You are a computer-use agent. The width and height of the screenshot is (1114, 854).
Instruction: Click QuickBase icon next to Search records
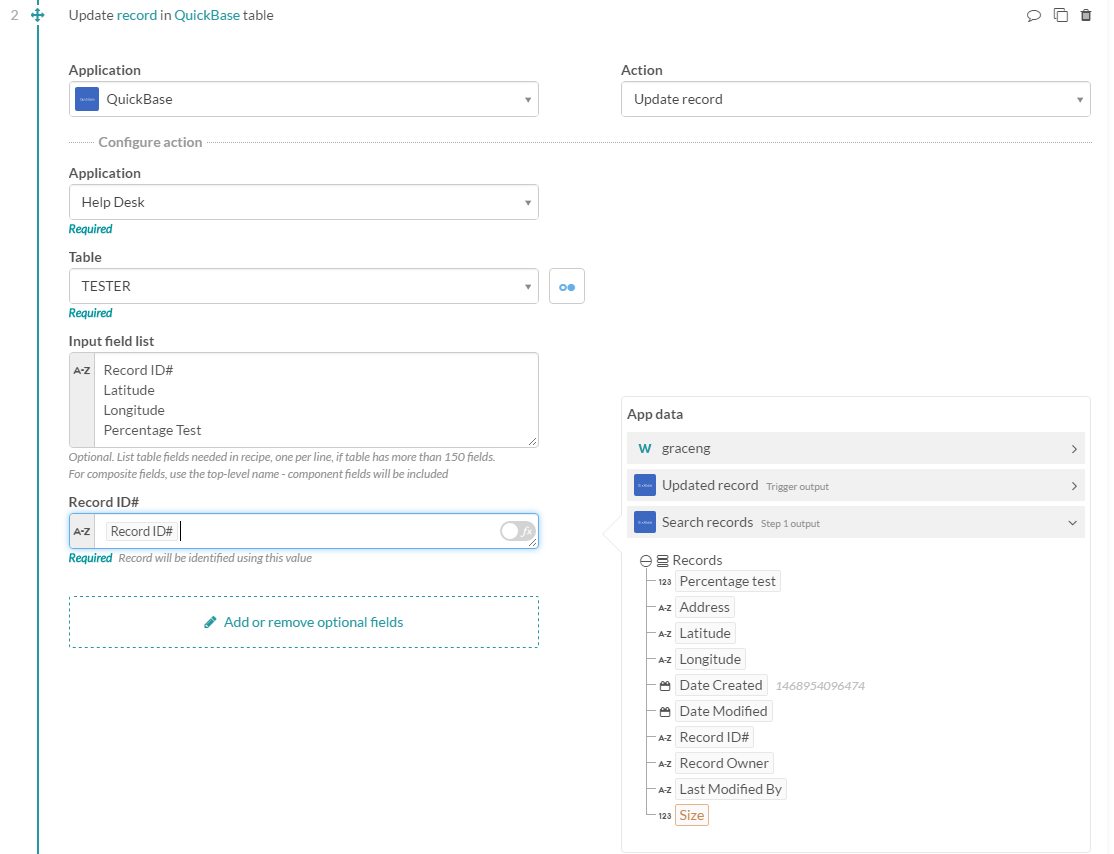[644, 522]
